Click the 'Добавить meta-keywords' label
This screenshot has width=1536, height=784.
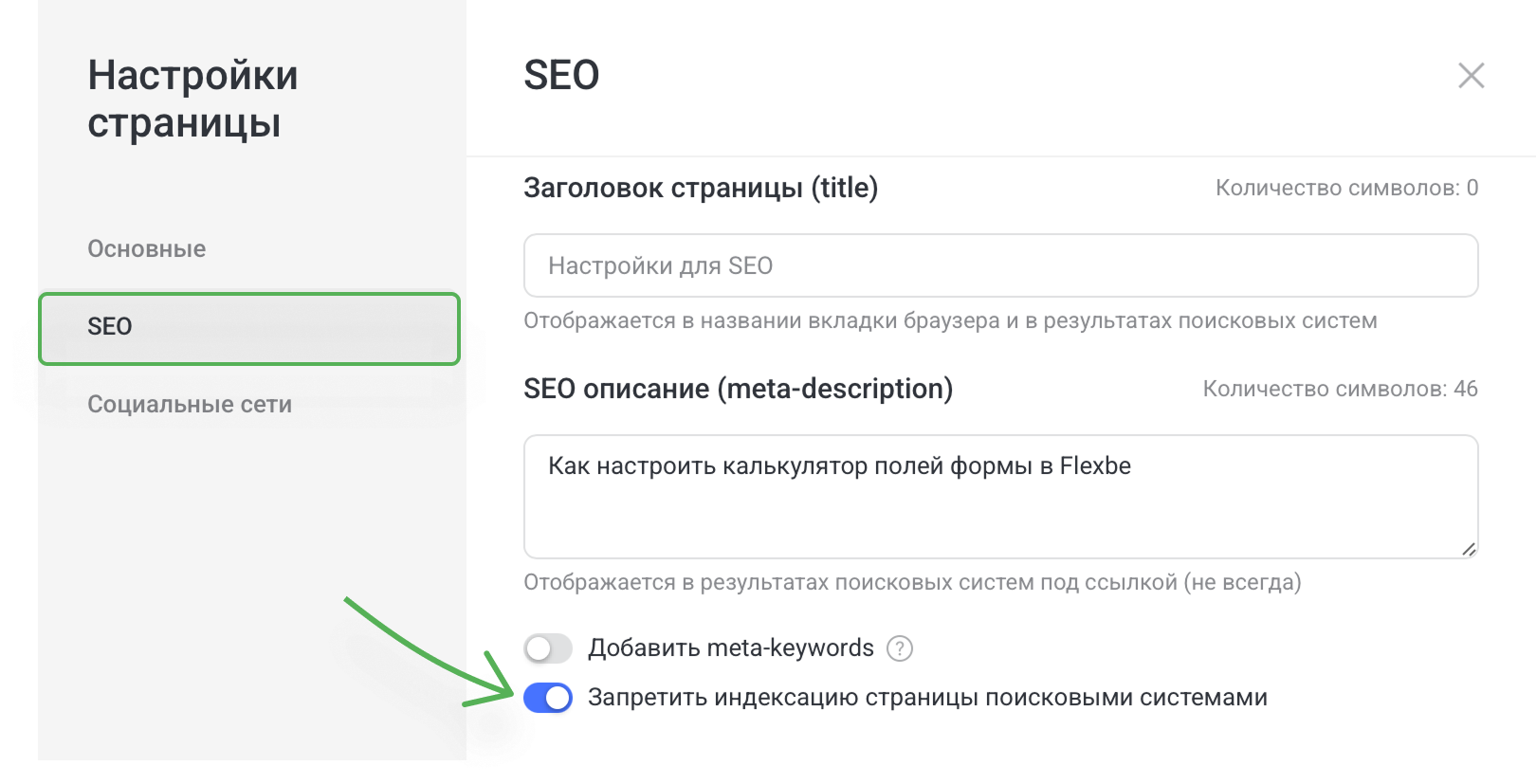pos(731,648)
